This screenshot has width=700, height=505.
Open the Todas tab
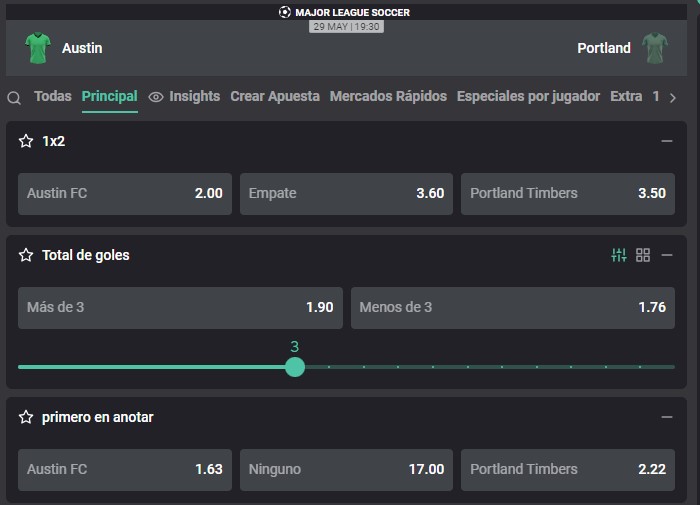tap(53, 96)
